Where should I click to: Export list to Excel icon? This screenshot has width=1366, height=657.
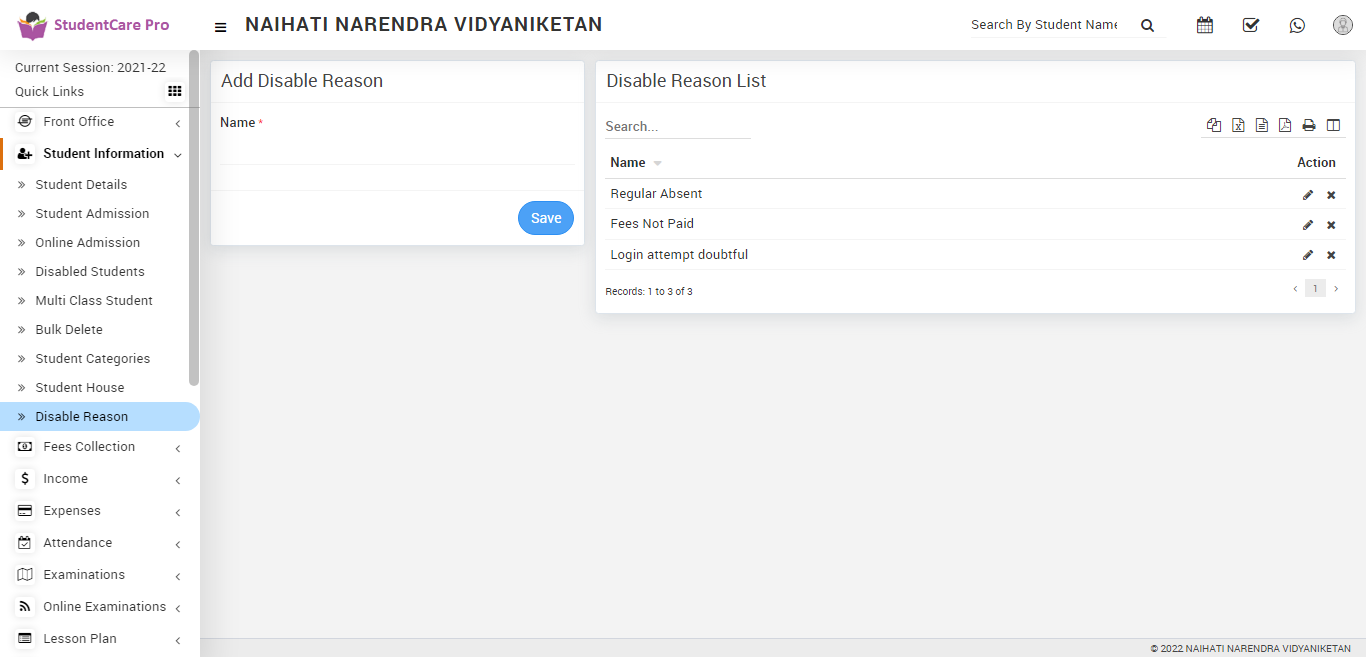point(1238,125)
